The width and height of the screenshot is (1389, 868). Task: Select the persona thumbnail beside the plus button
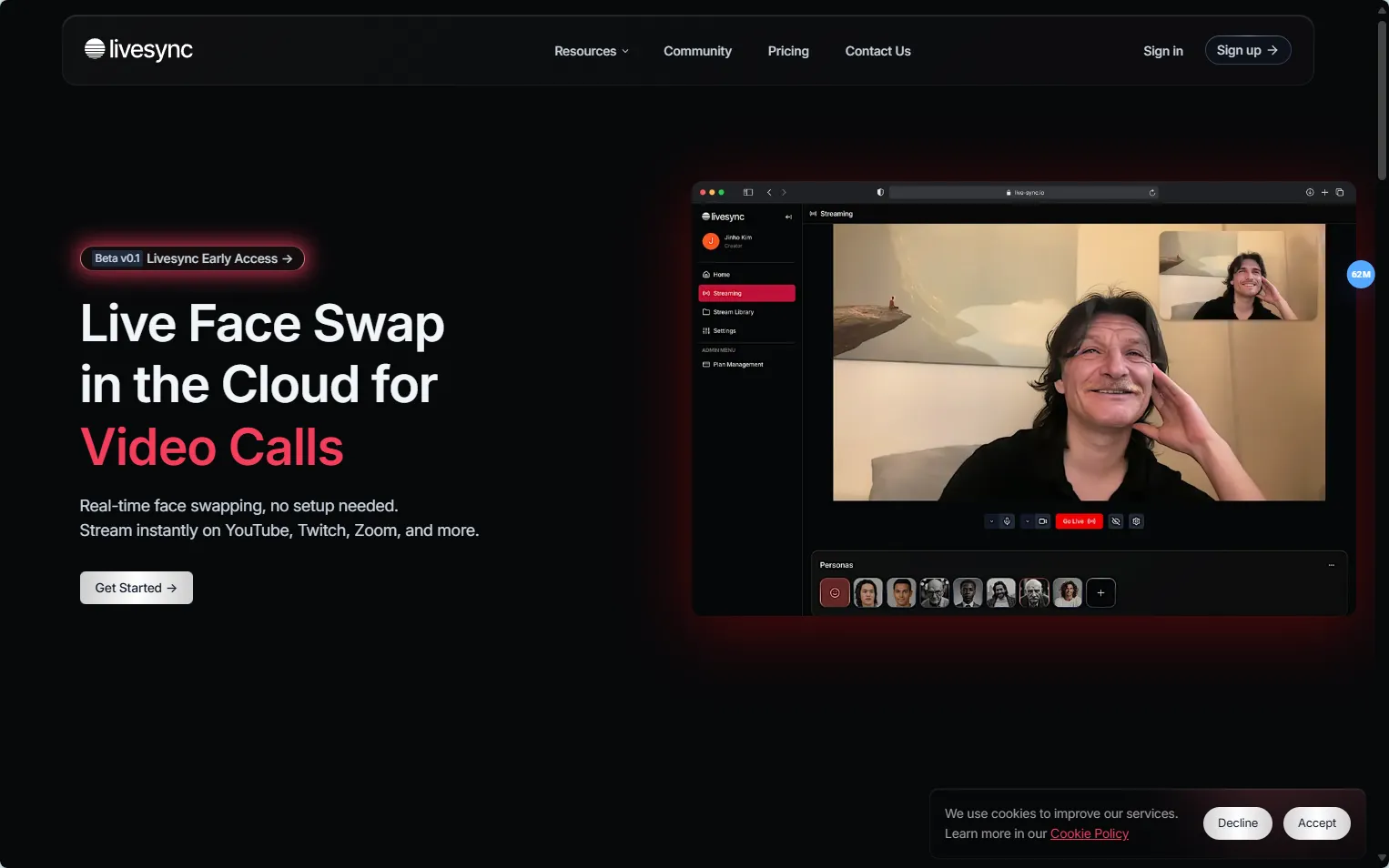(x=1068, y=593)
